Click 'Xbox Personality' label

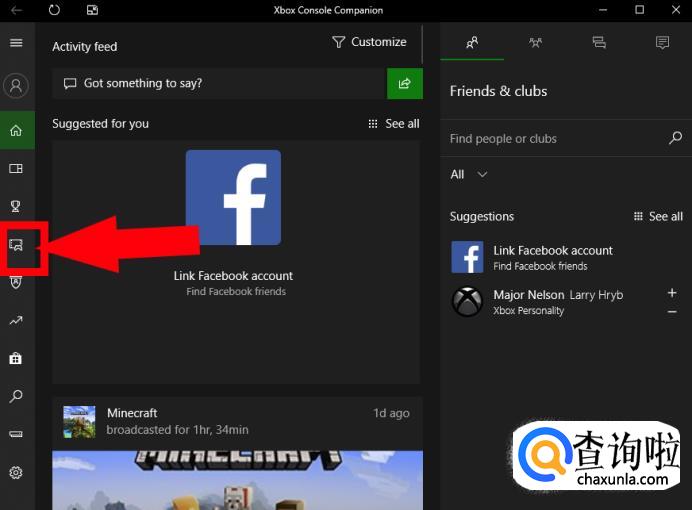tap(528, 311)
